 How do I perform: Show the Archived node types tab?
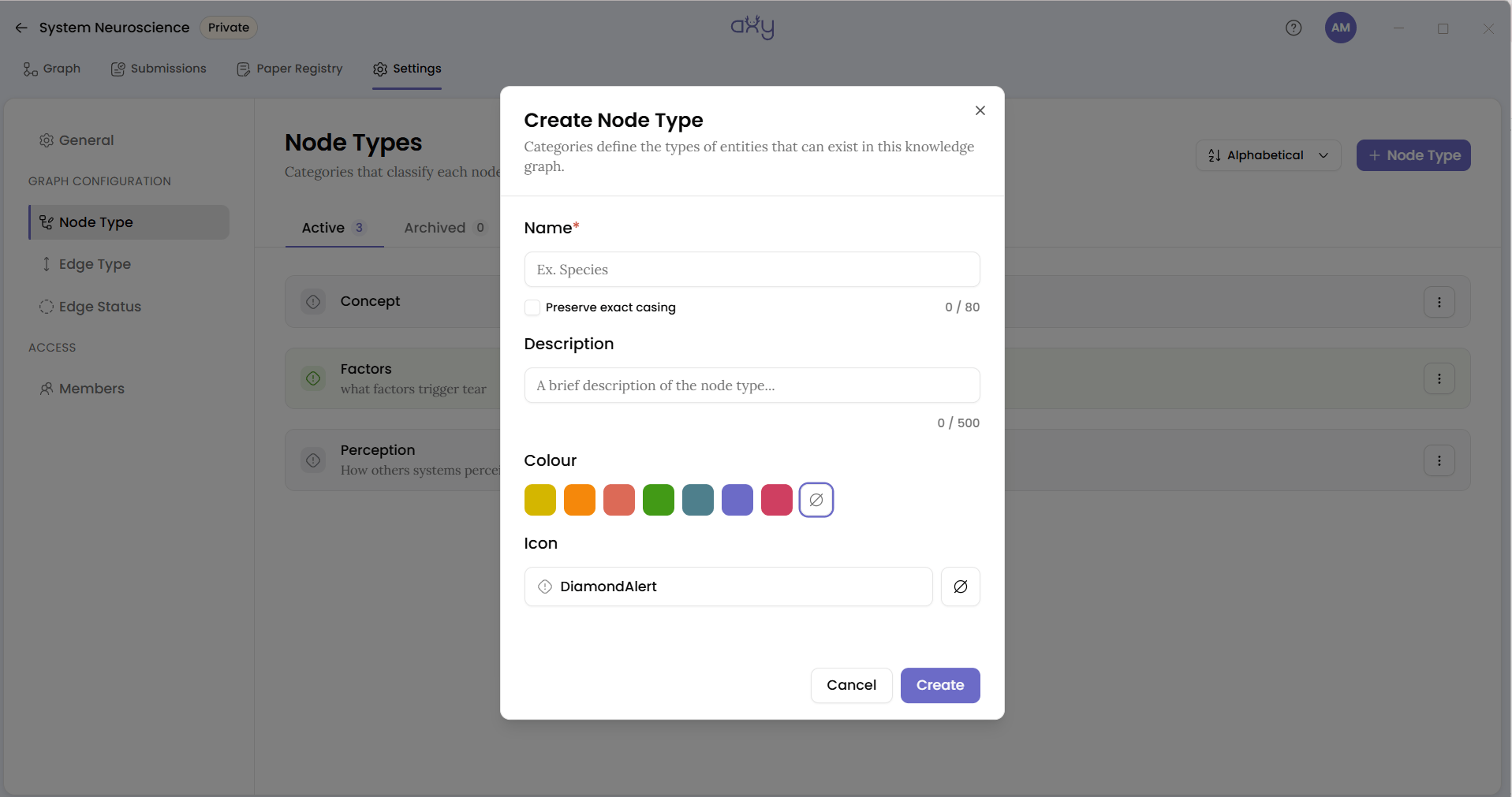click(445, 228)
